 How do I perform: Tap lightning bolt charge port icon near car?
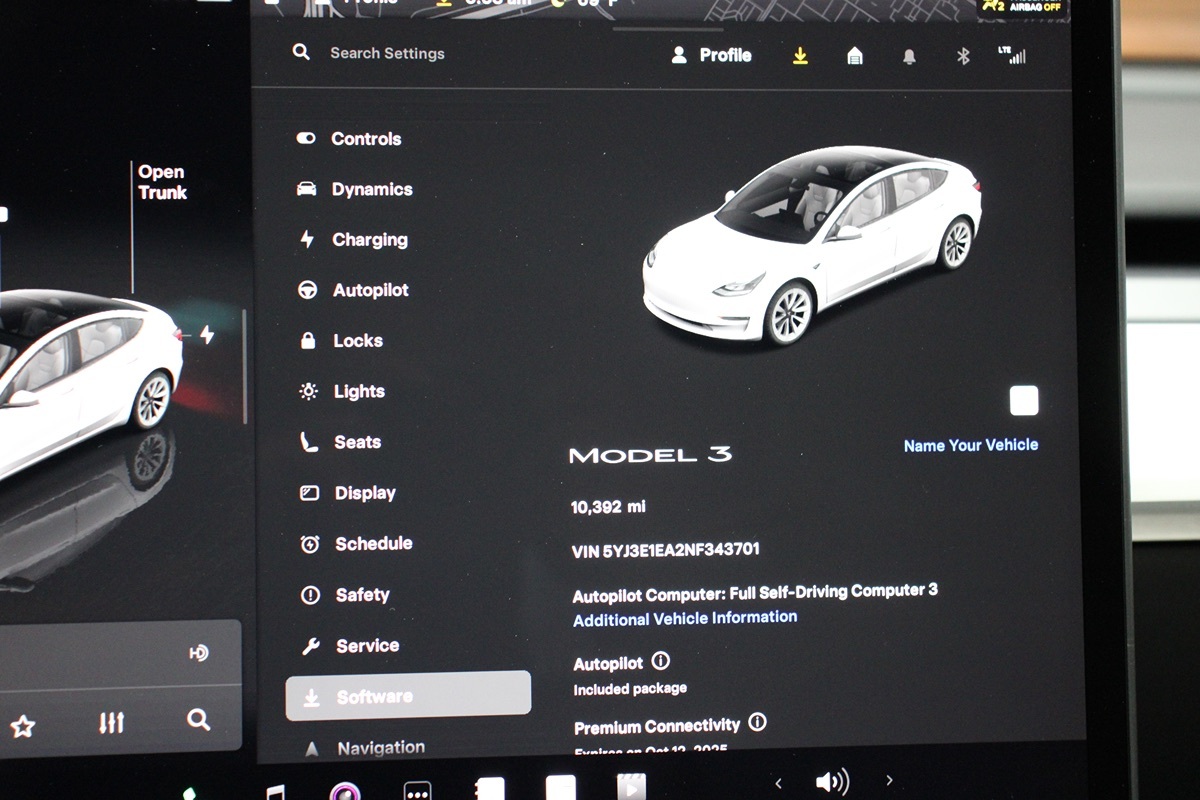pyautogui.click(x=207, y=335)
